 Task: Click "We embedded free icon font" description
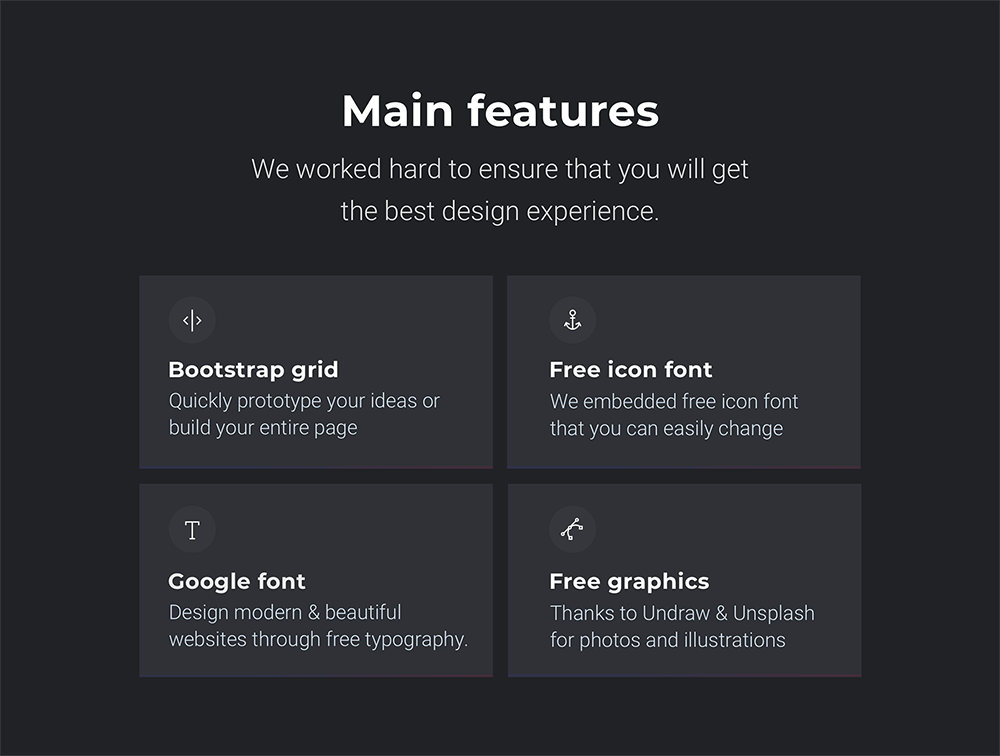click(674, 402)
